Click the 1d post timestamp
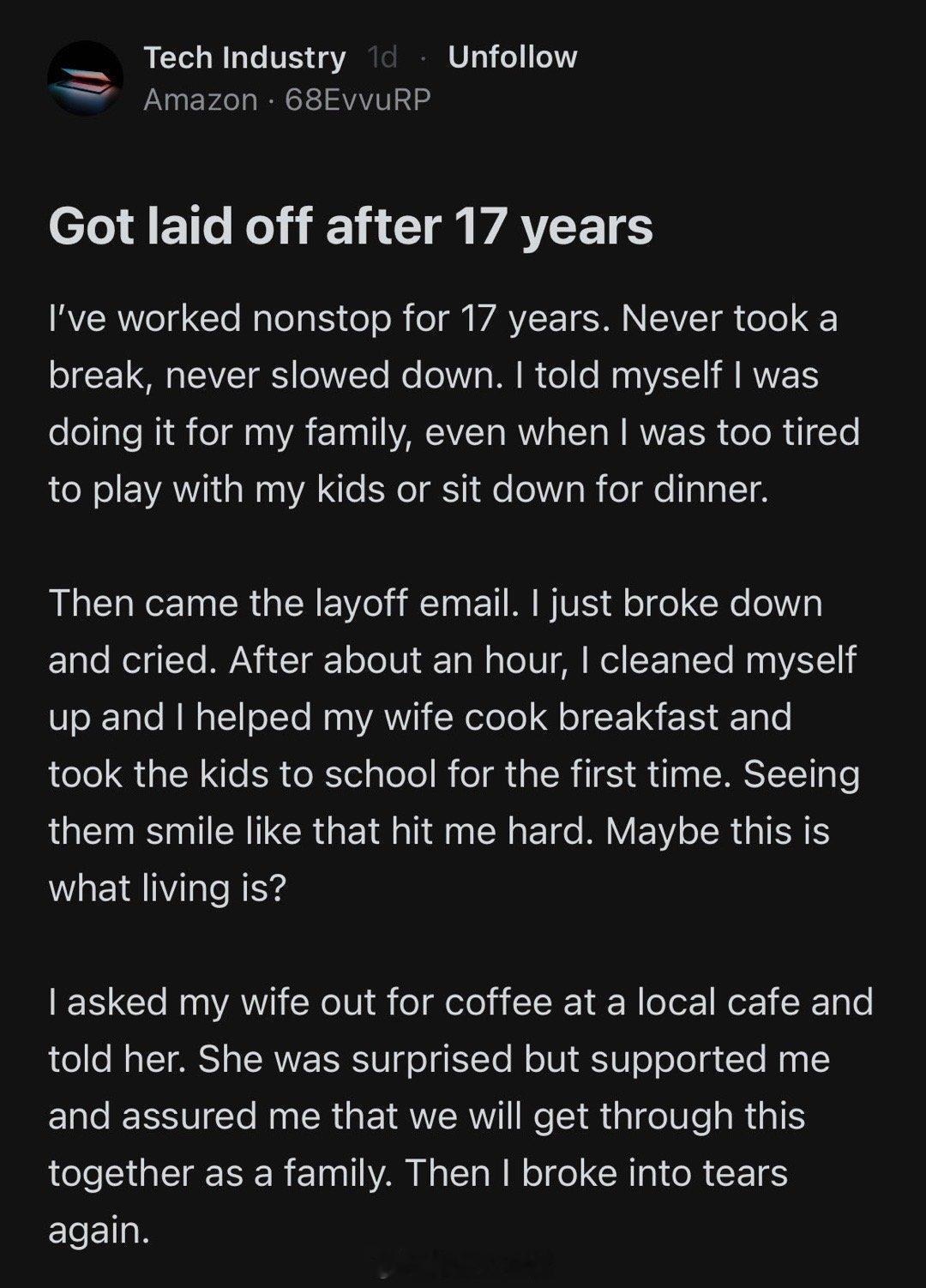 tap(382, 57)
